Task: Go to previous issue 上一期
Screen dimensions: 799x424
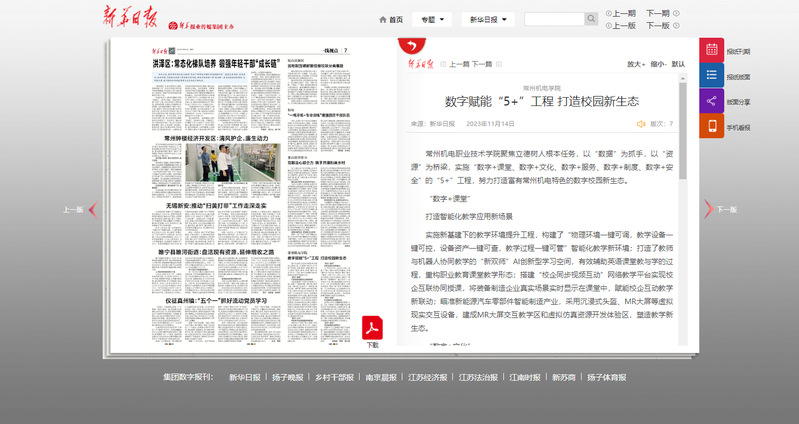Action: tap(624, 13)
